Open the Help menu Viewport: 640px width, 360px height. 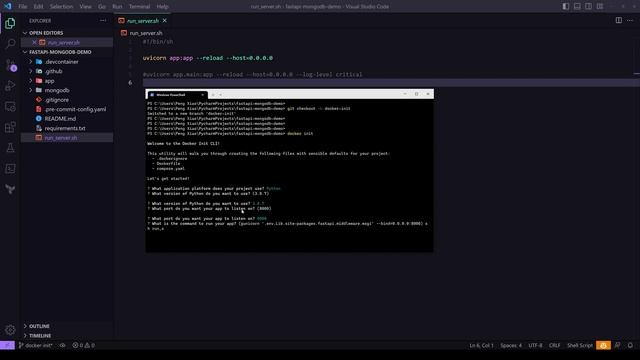coord(162,7)
